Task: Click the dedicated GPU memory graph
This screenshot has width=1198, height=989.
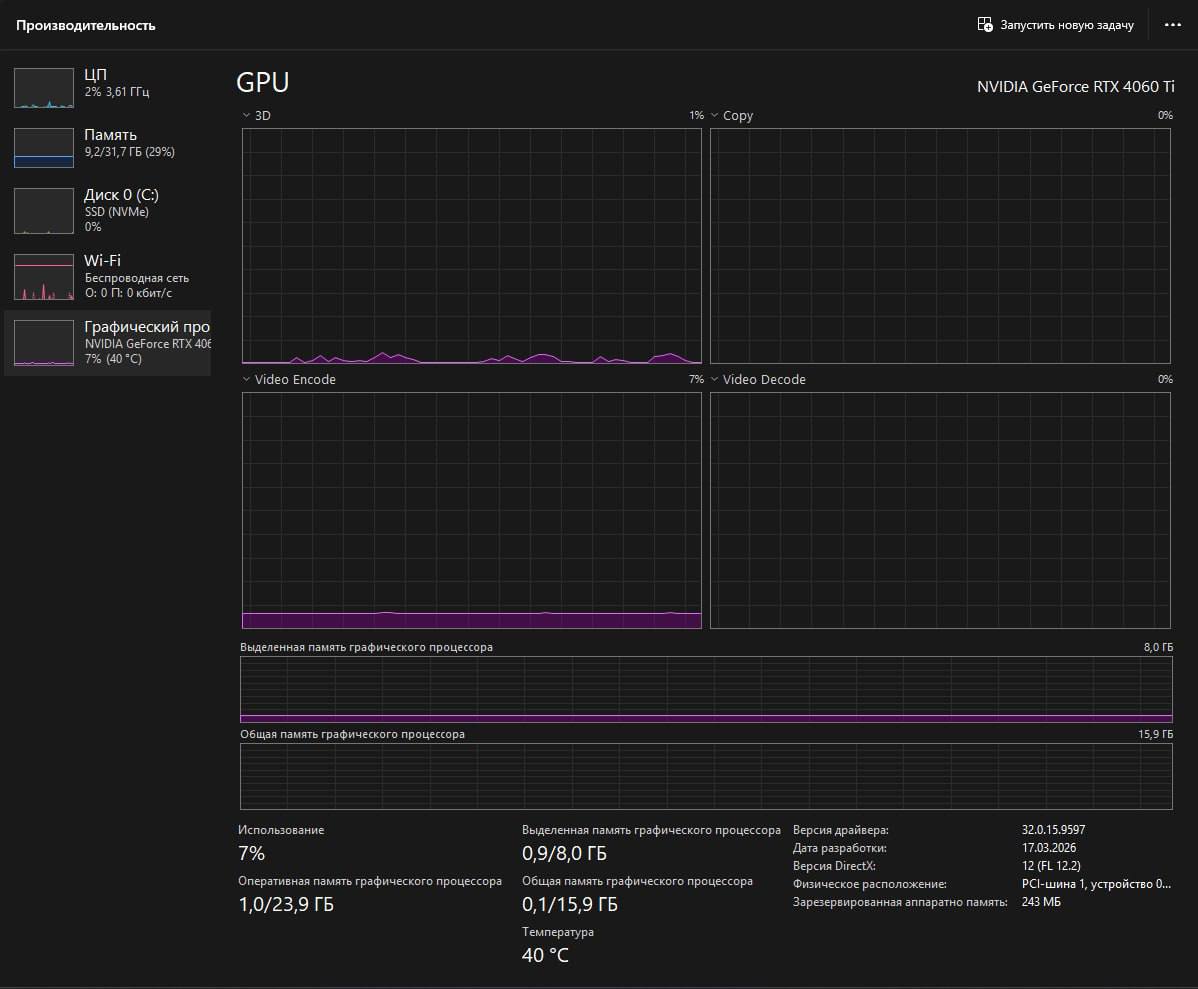Action: pyautogui.click(x=706, y=689)
